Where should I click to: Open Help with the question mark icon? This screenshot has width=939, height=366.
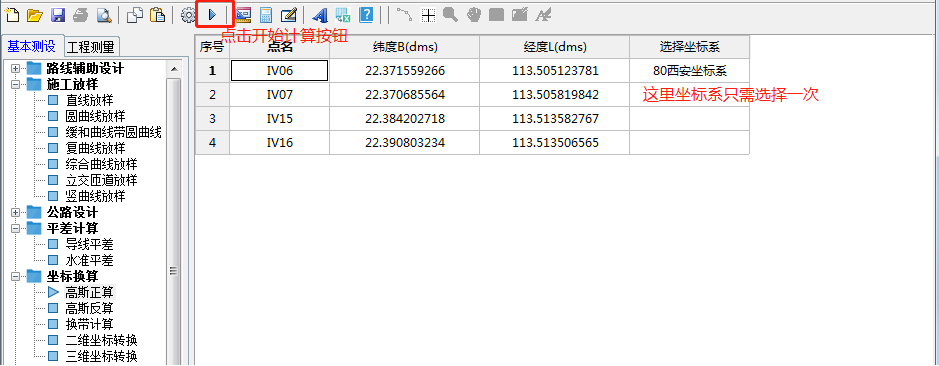tap(366, 15)
